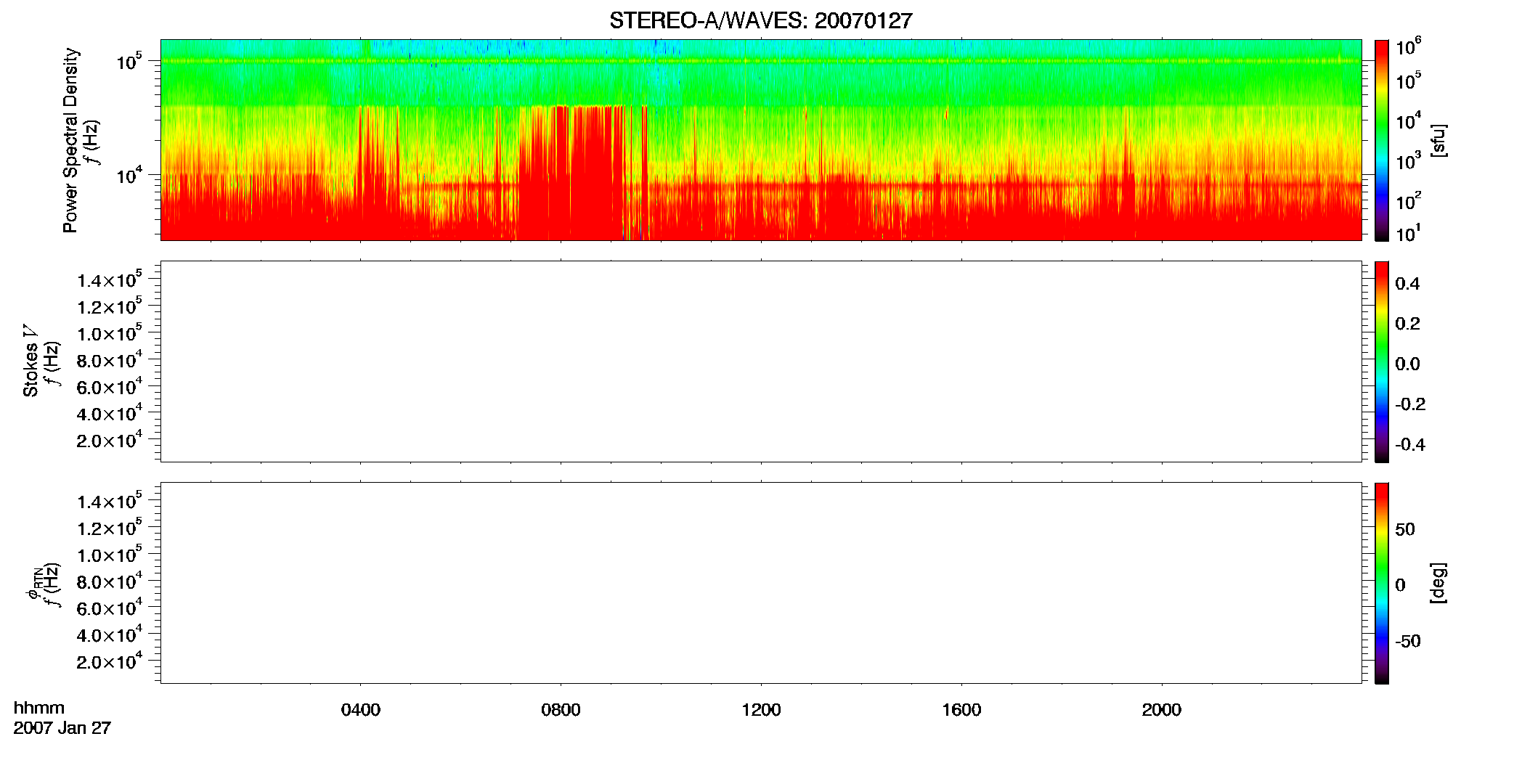
Task: Click the φRTN degrees color bar
Action: pos(1381,583)
